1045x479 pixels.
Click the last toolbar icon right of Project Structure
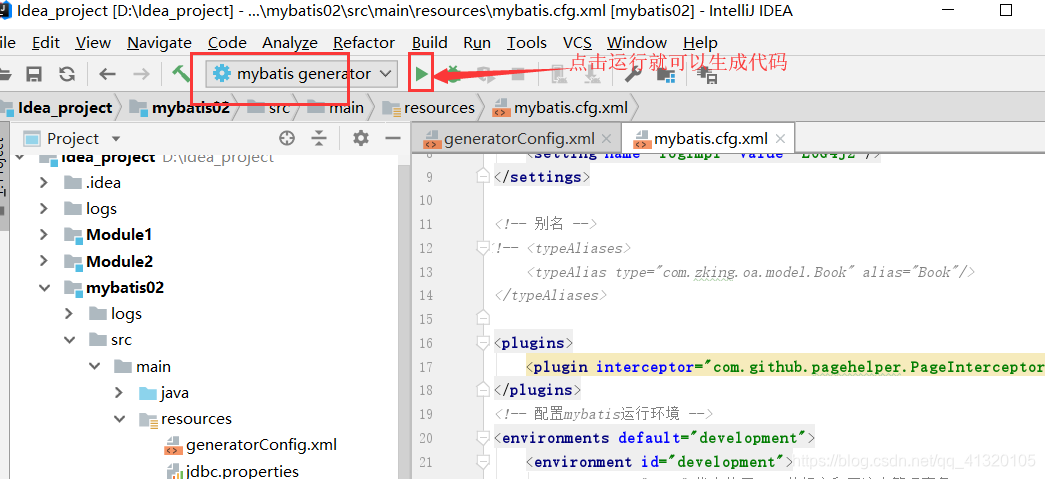tap(707, 75)
